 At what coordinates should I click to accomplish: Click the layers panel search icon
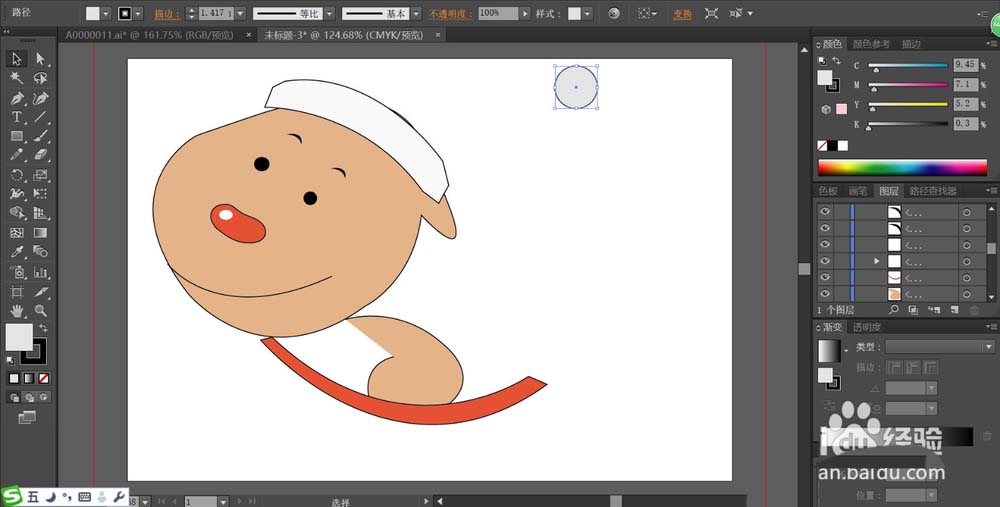[895, 310]
